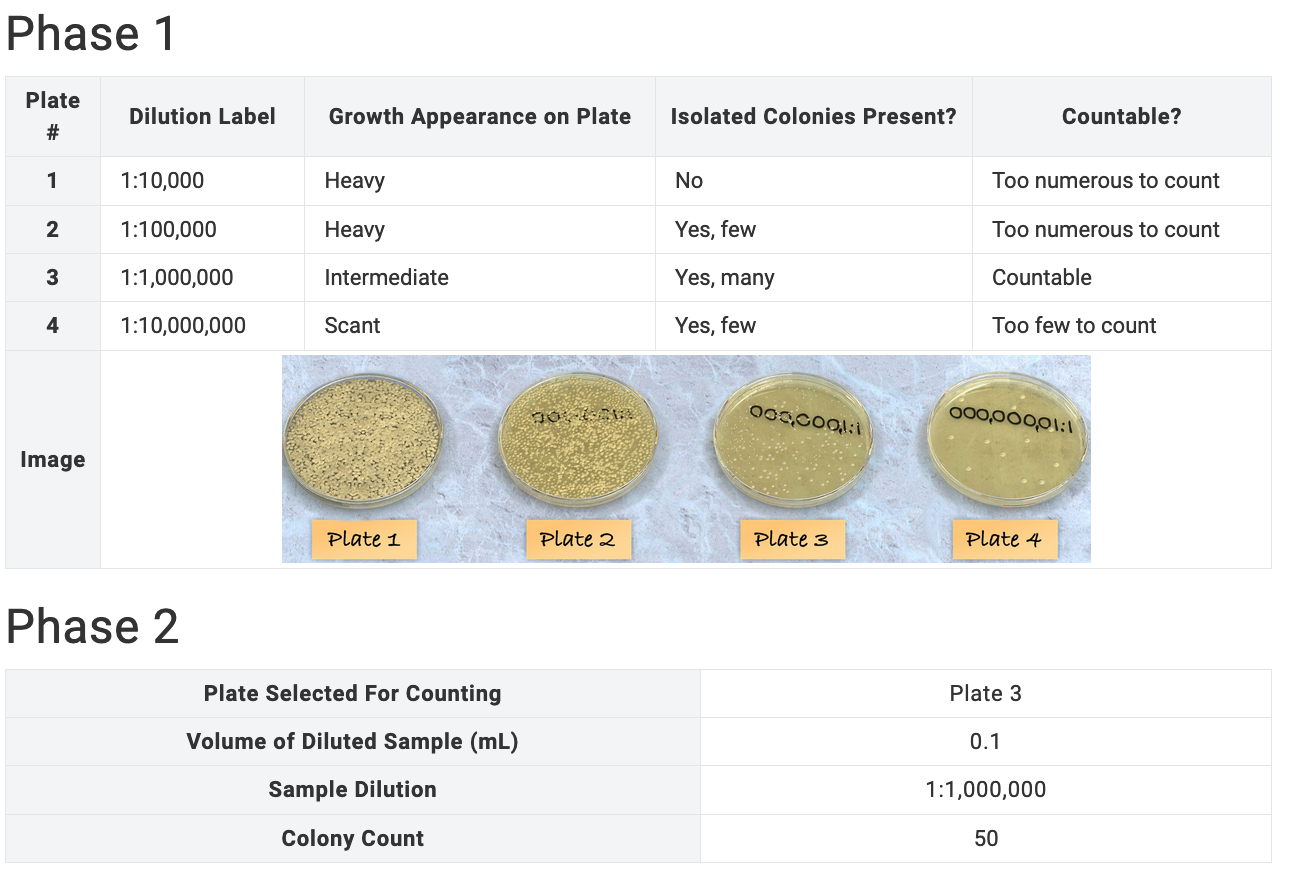
Task: Click the Plate 4 petri dish image
Action: tap(1003, 445)
